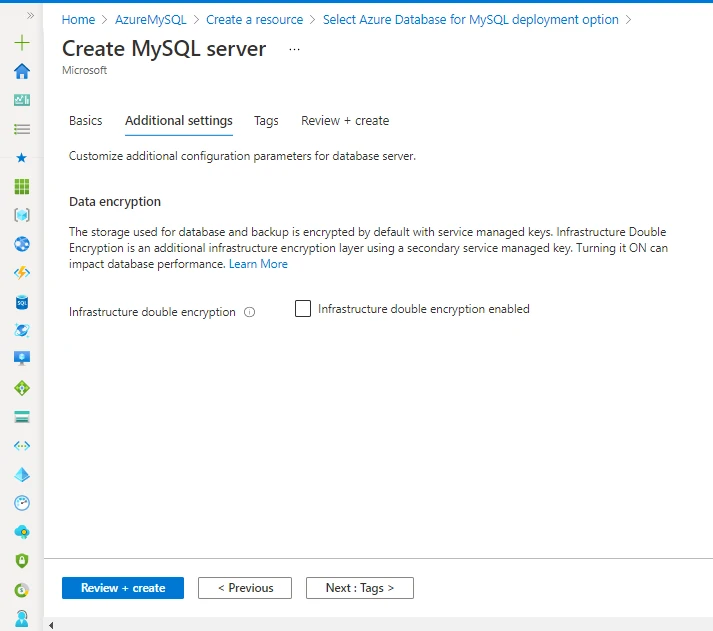Open Virtual networks angle-brackets icon
713x631 pixels.
click(x=22, y=446)
